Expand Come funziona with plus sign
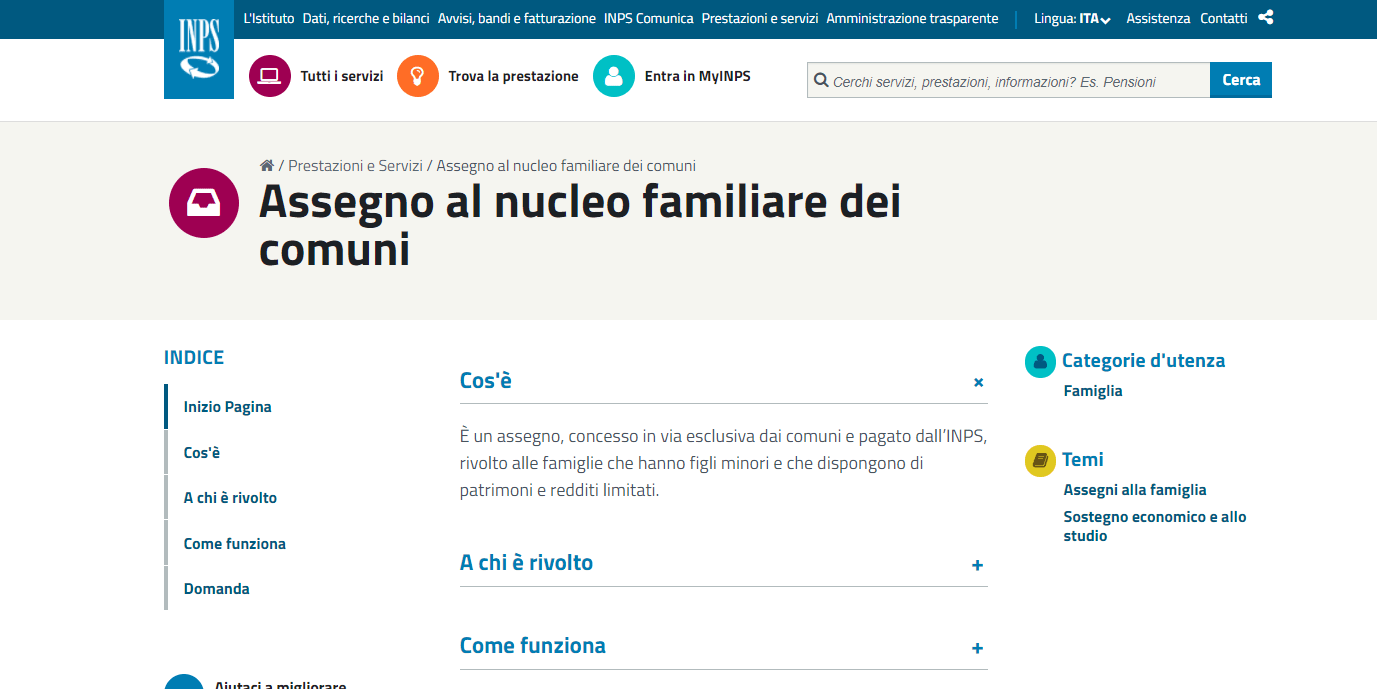Image resolution: width=1377 pixels, height=689 pixels. [x=978, y=648]
